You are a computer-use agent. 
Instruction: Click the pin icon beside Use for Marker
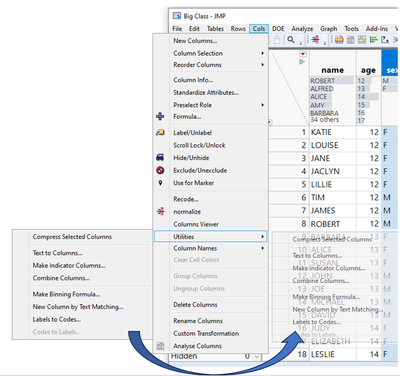(160, 183)
